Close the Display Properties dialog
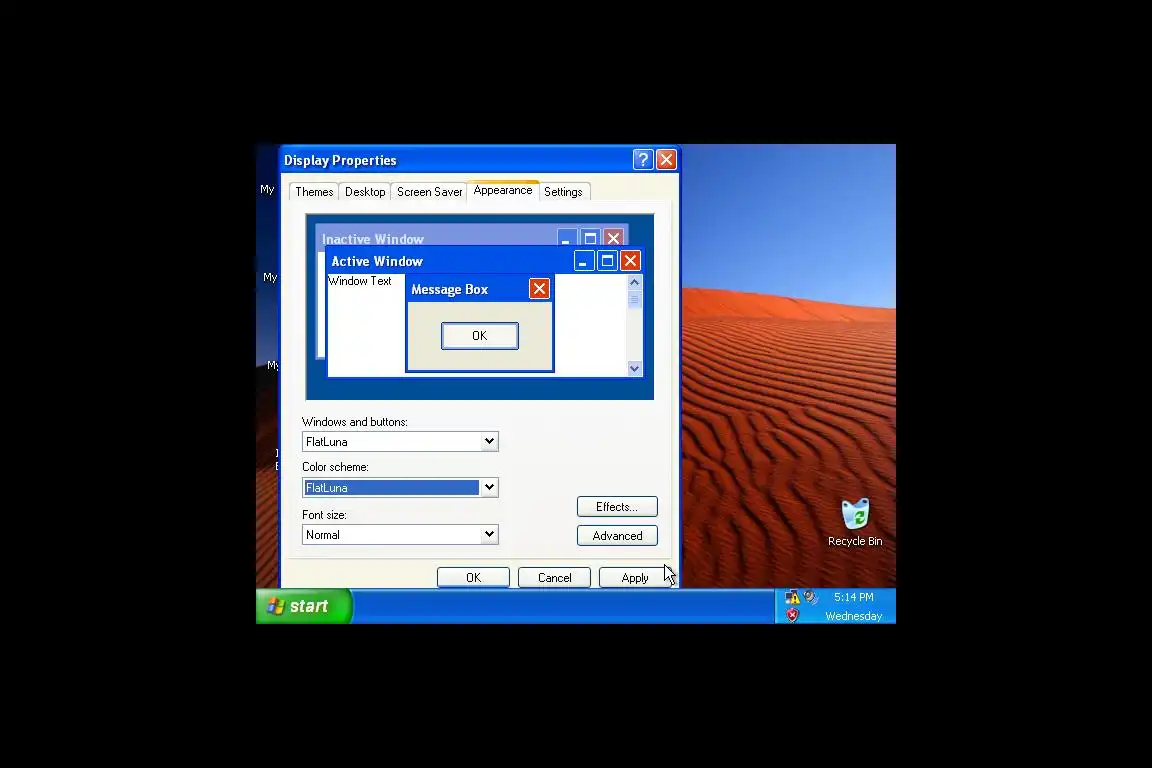The height and width of the screenshot is (768, 1152). tap(666, 159)
